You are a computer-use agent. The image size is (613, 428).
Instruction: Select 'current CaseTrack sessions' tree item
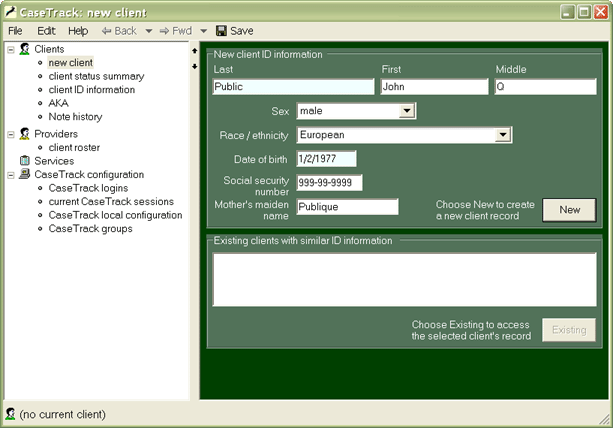coord(111,202)
